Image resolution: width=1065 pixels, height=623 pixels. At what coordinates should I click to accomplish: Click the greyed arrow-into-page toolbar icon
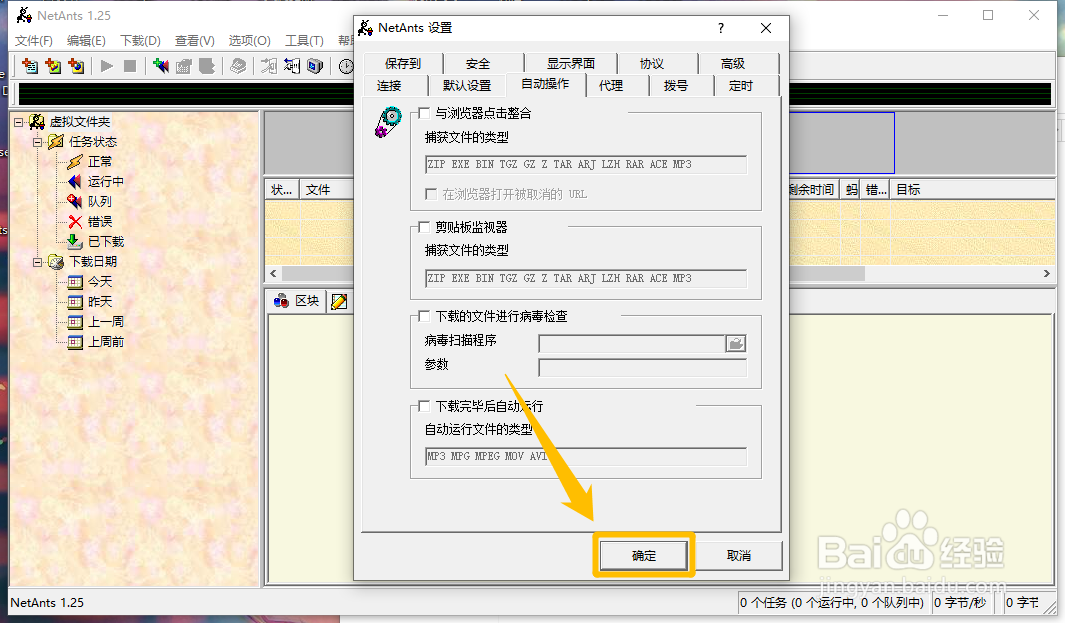click(x=269, y=66)
